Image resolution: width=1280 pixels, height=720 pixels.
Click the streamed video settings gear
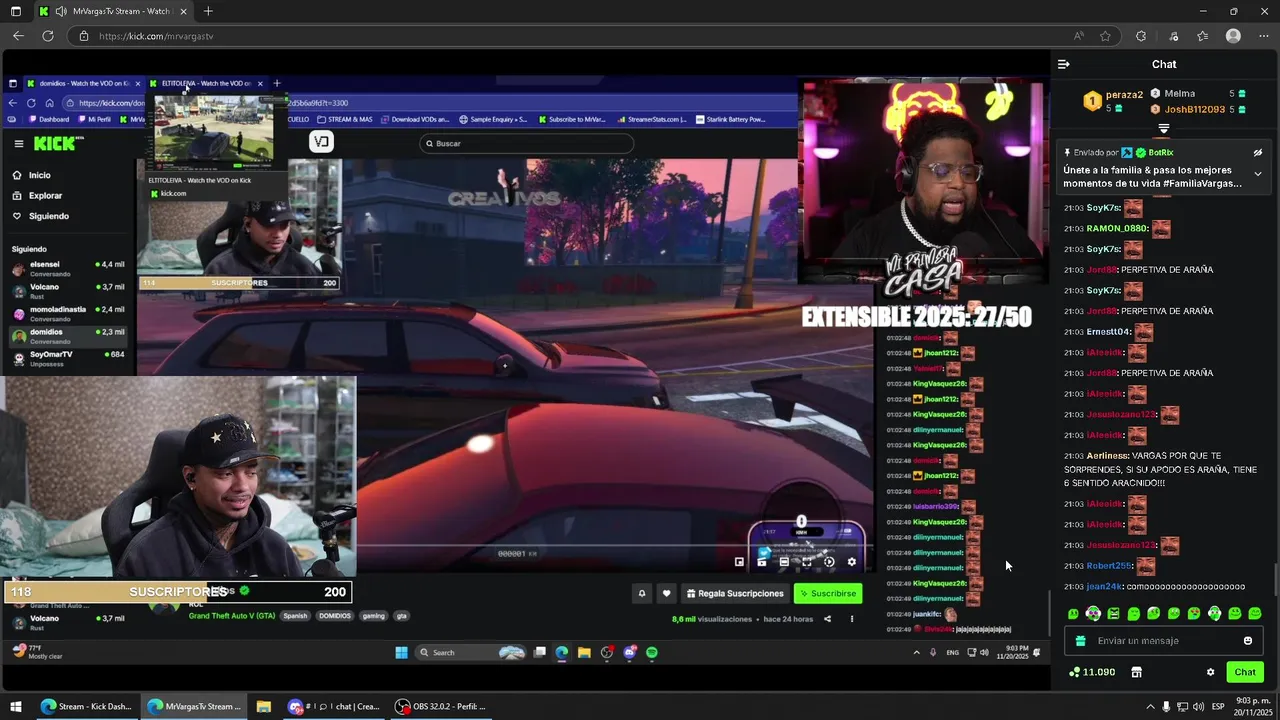852,562
